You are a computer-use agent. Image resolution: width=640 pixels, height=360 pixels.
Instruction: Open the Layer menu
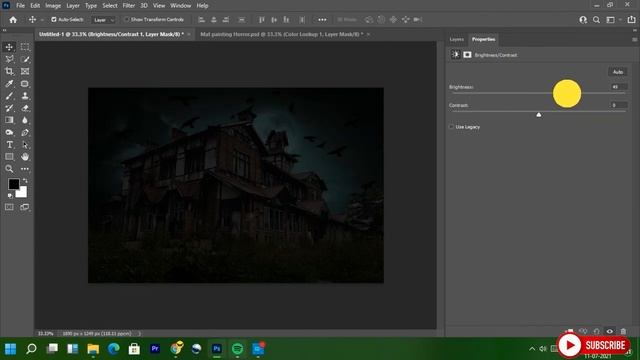[73, 6]
